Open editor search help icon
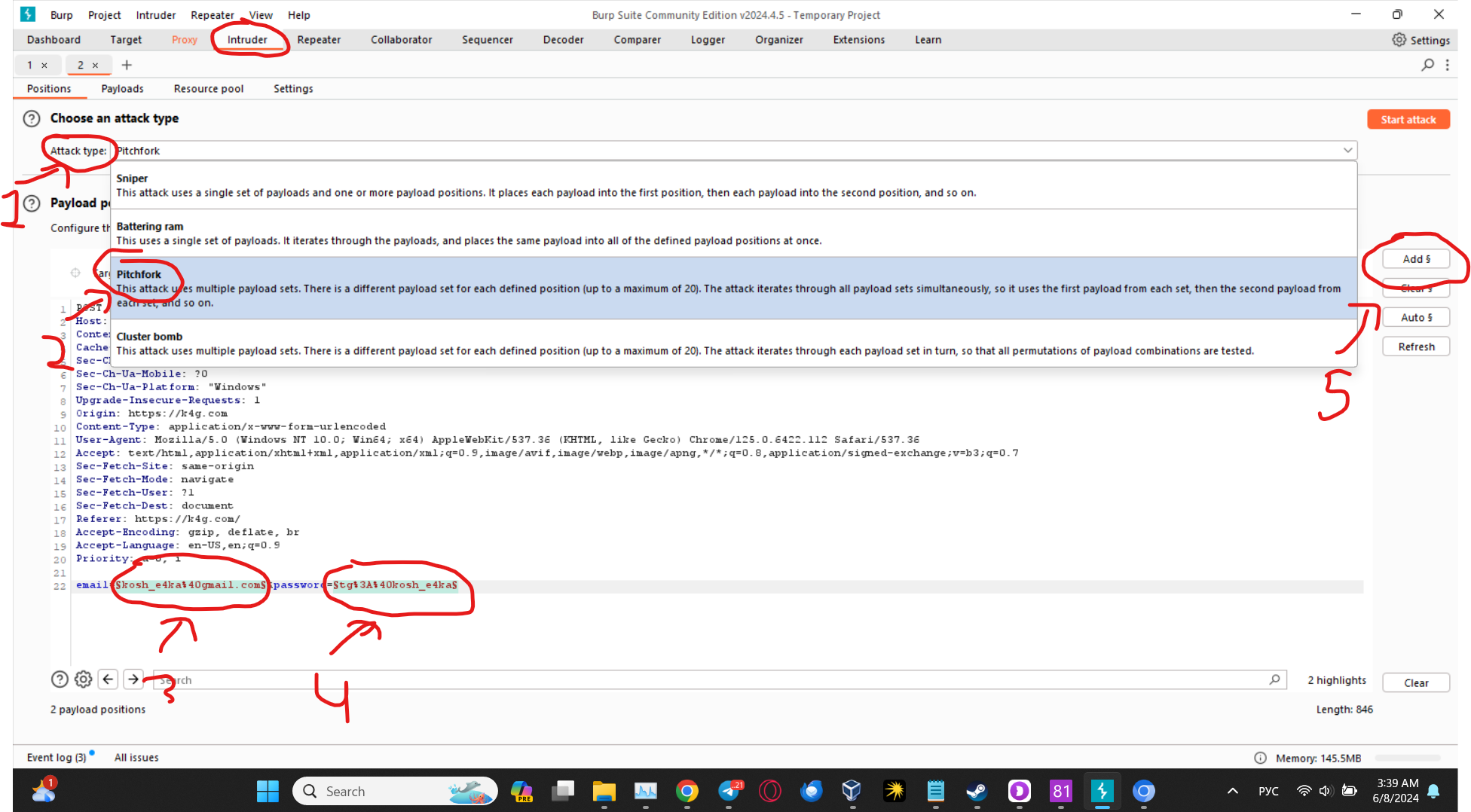 [x=60, y=679]
